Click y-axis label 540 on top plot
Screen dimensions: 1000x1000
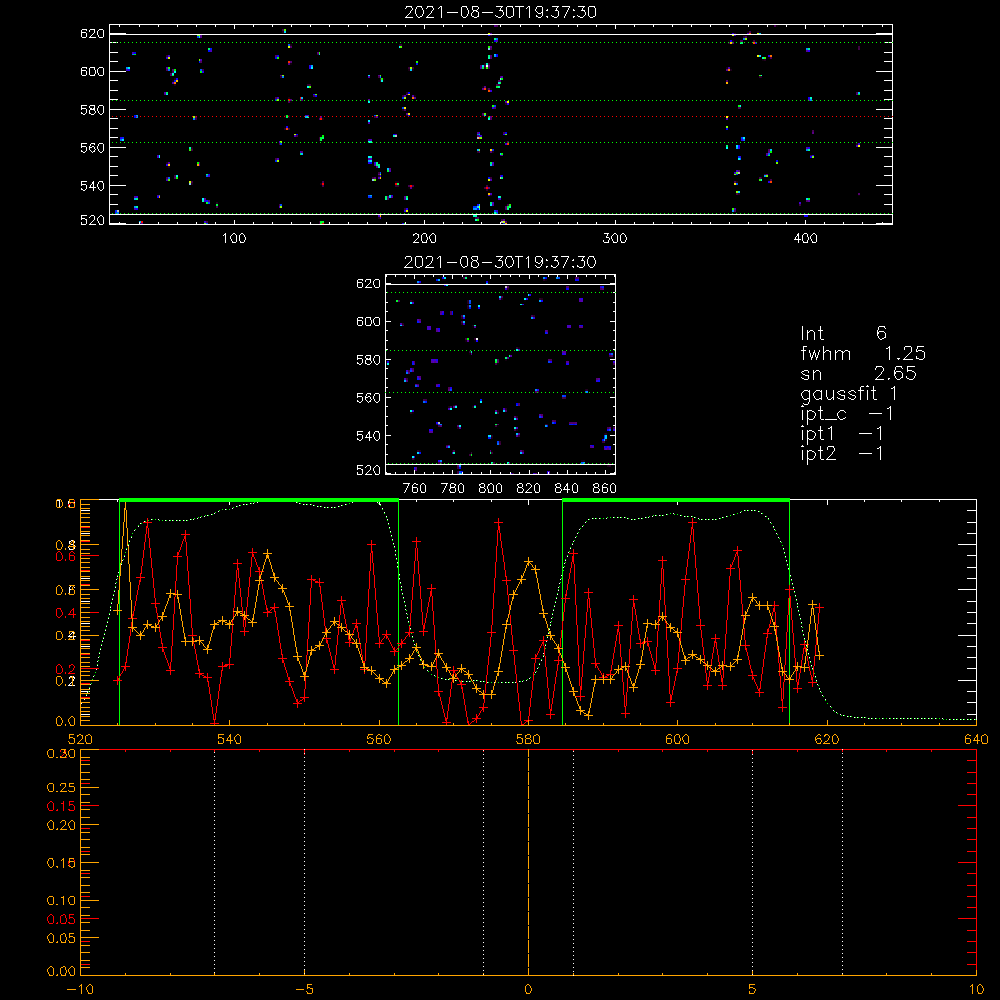[92, 186]
